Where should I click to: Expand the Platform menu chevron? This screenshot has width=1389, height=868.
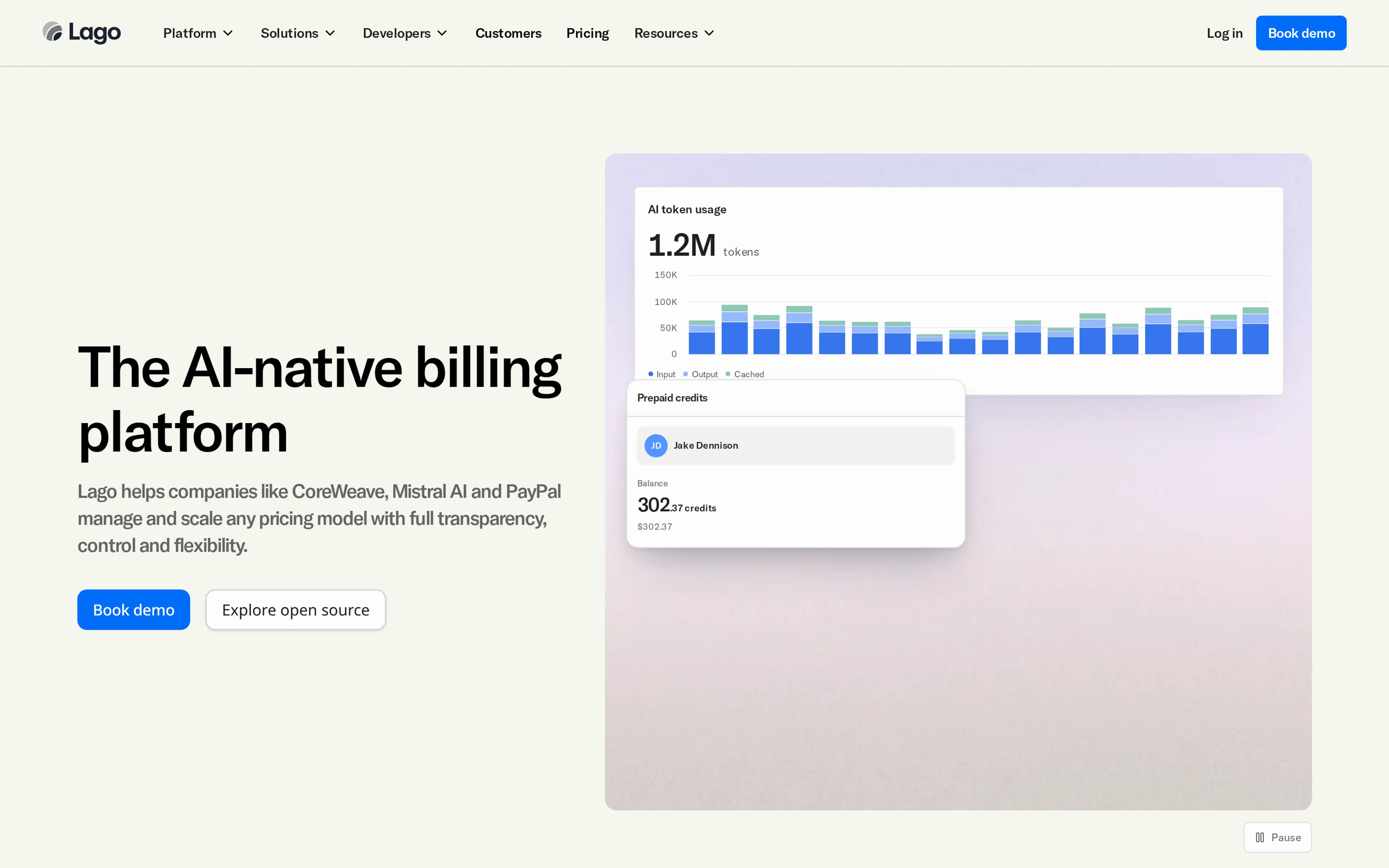pos(228,33)
